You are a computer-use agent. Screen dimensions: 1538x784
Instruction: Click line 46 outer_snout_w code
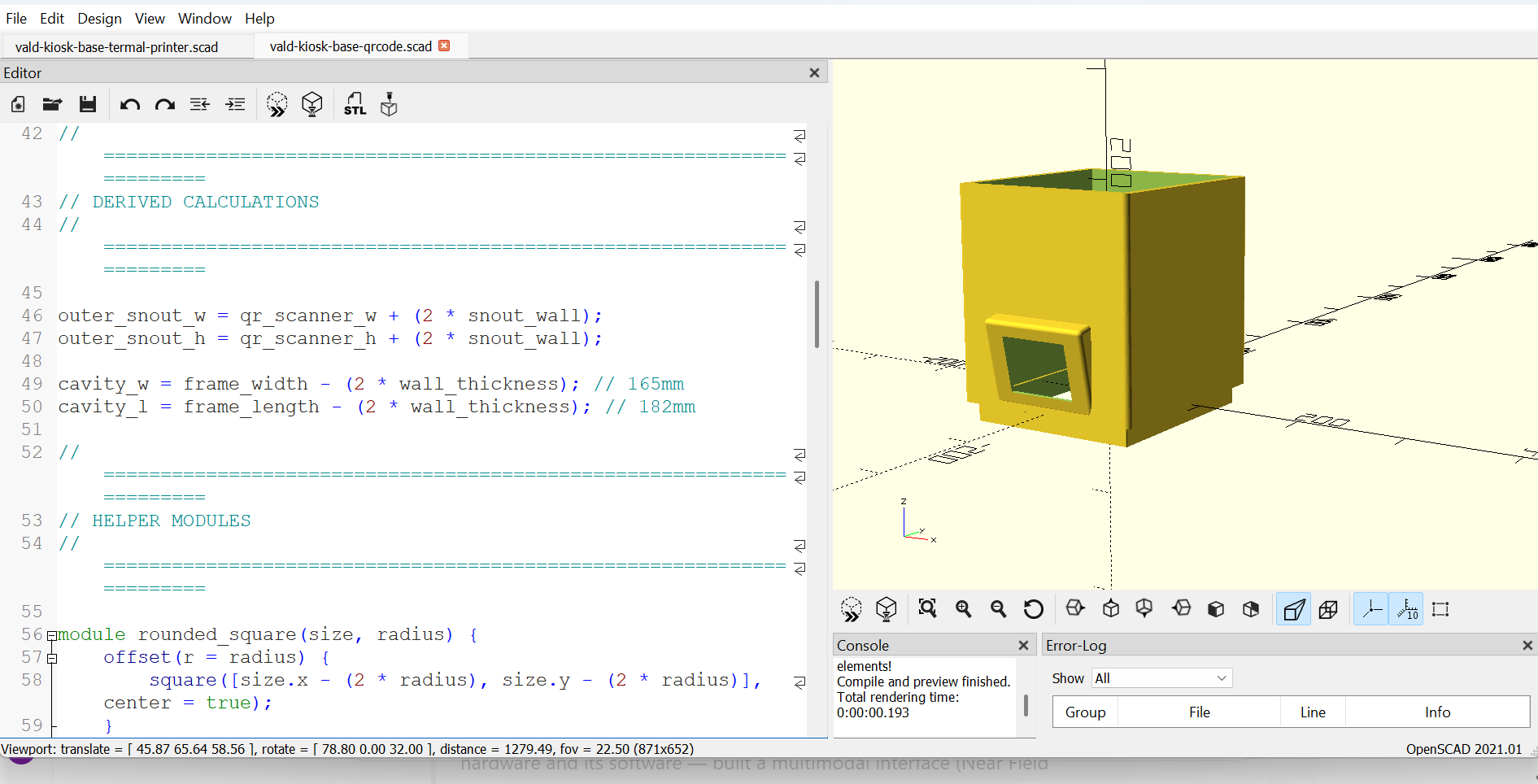coord(330,316)
